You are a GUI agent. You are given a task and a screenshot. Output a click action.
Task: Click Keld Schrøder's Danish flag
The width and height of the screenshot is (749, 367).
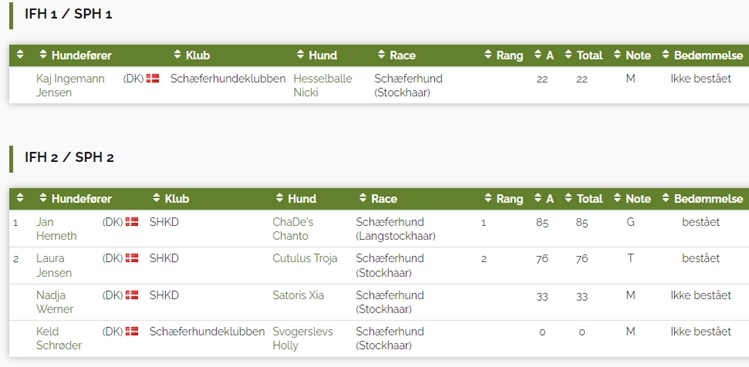tap(132, 331)
